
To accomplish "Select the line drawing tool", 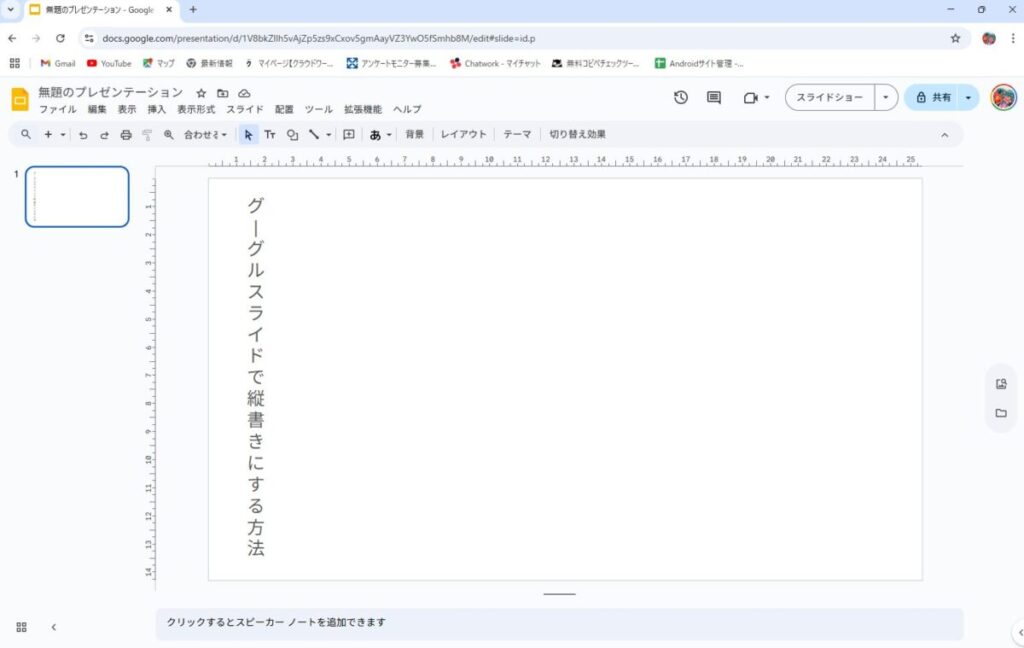I will (x=313, y=135).
